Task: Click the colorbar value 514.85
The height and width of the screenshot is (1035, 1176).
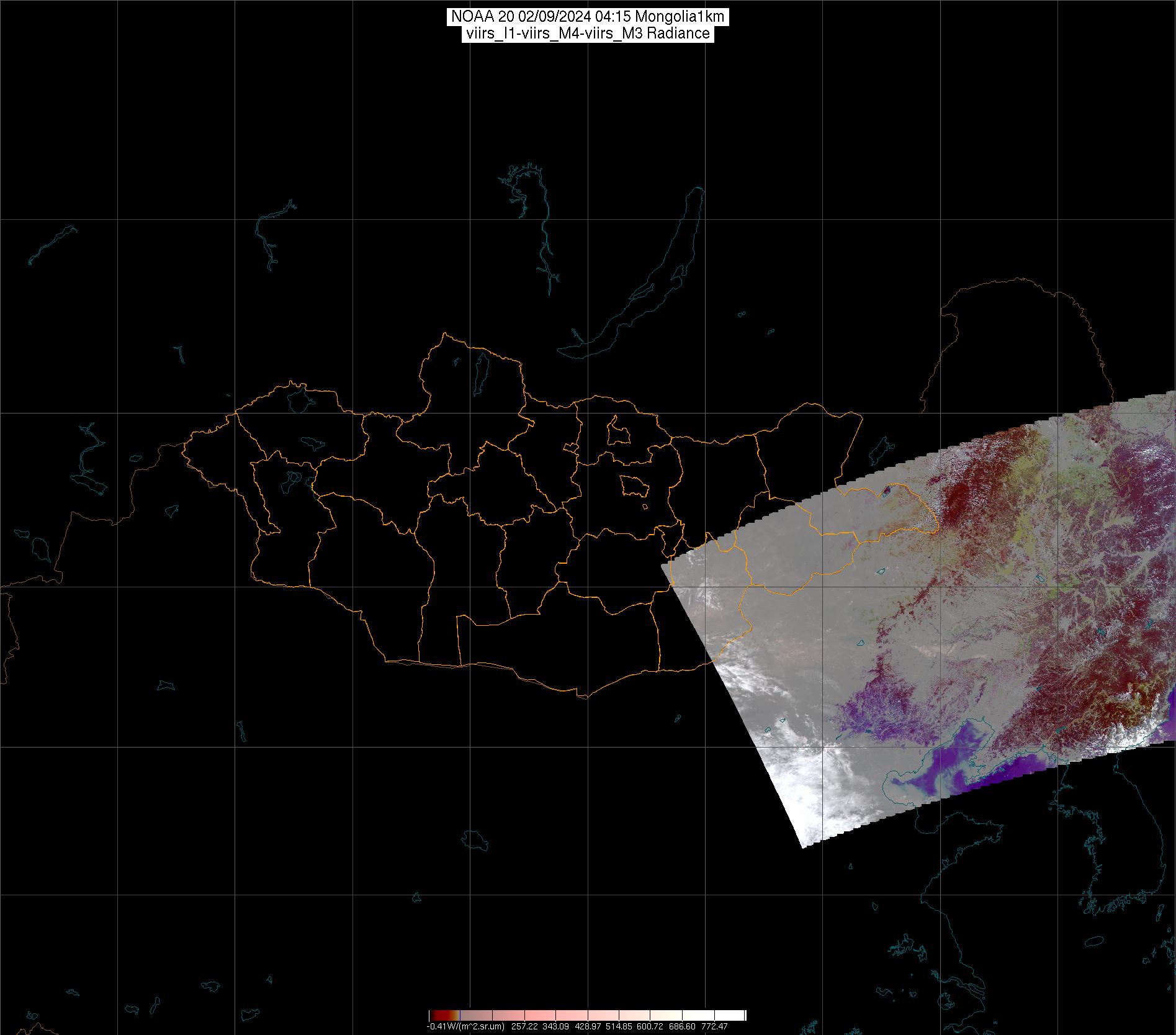Action: tap(619, 1026)
